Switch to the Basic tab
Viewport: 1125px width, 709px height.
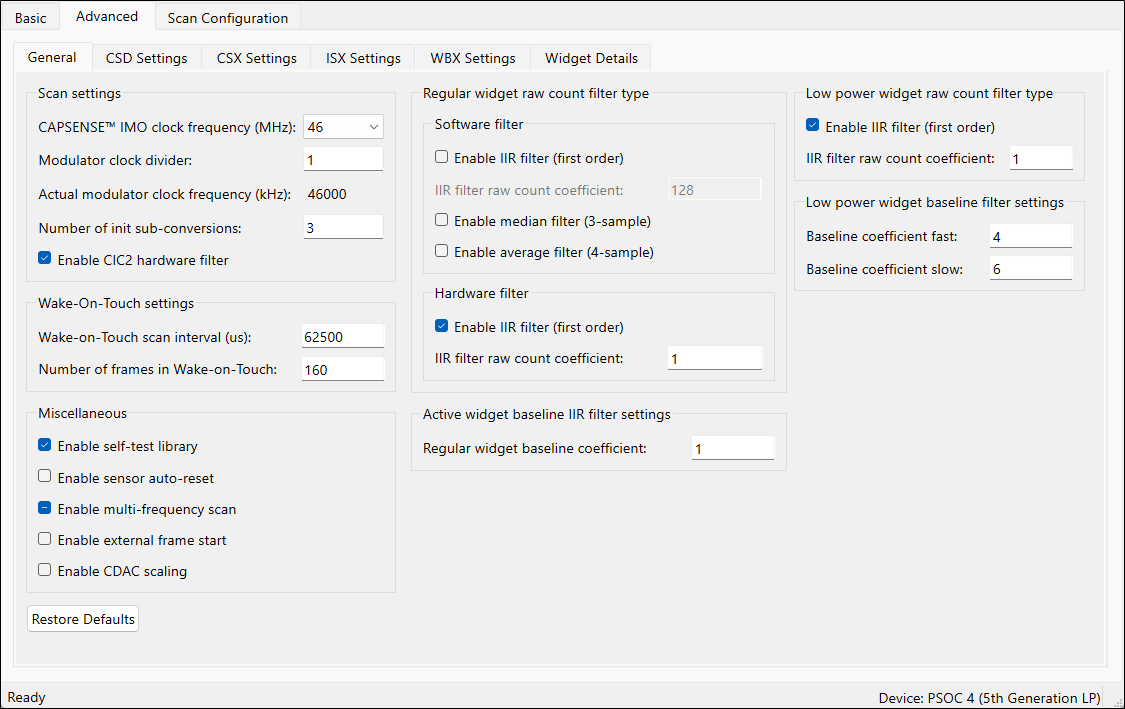30,18
